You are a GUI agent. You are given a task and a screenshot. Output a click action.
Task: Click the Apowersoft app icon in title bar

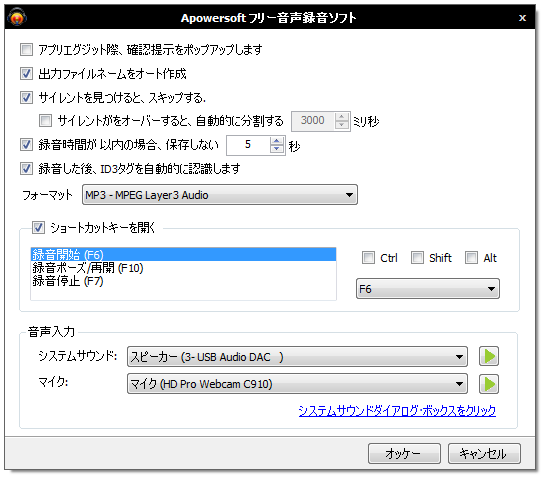coord(17,17)
